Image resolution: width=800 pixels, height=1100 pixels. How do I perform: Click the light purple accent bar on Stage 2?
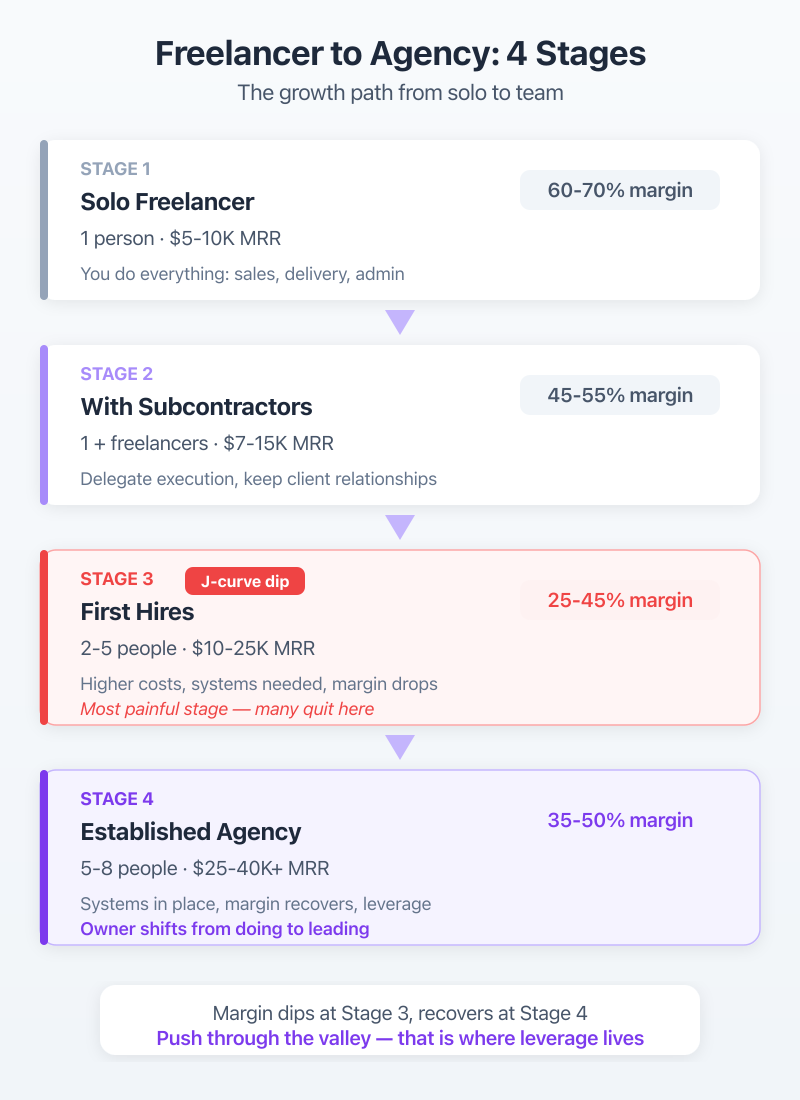[44, 425]
